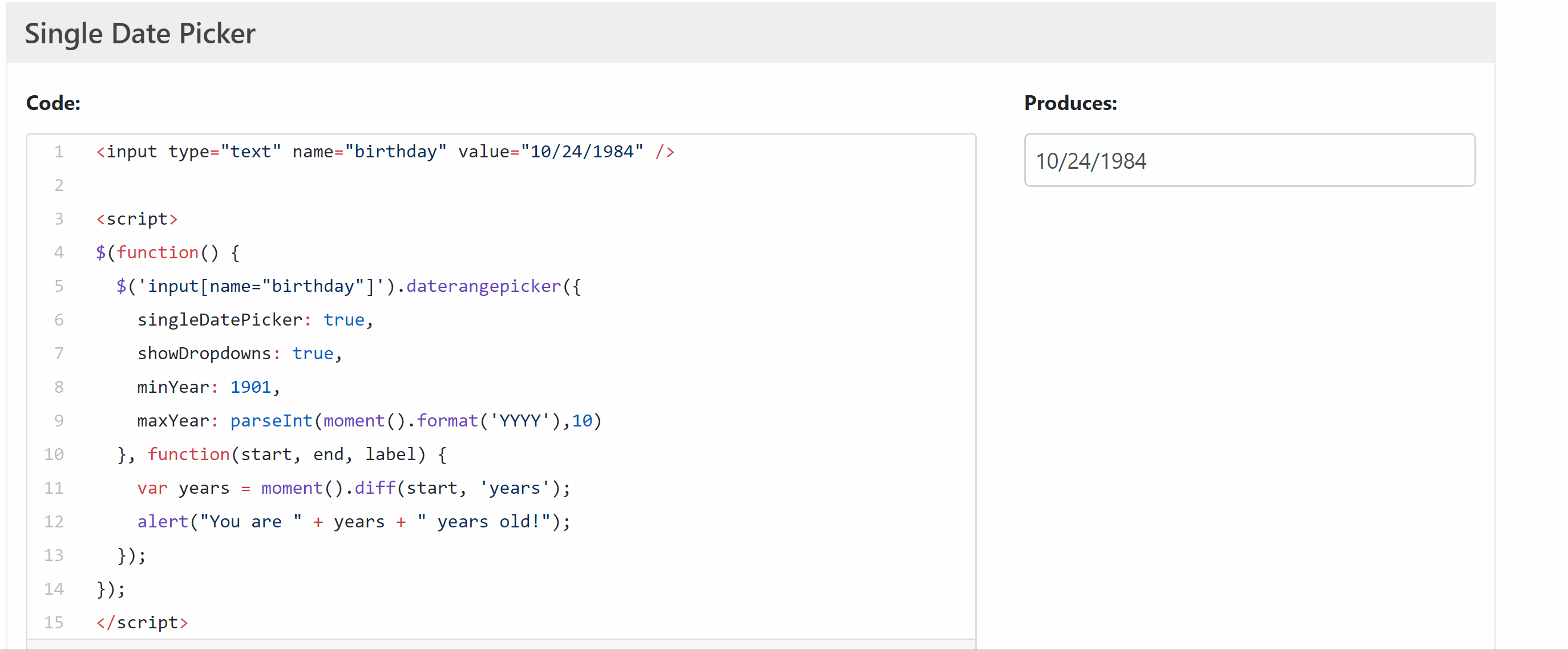The image size is (1568, 650).
Task: Click the value="10/24/1984" attribute in code
Action: point(550,152)
